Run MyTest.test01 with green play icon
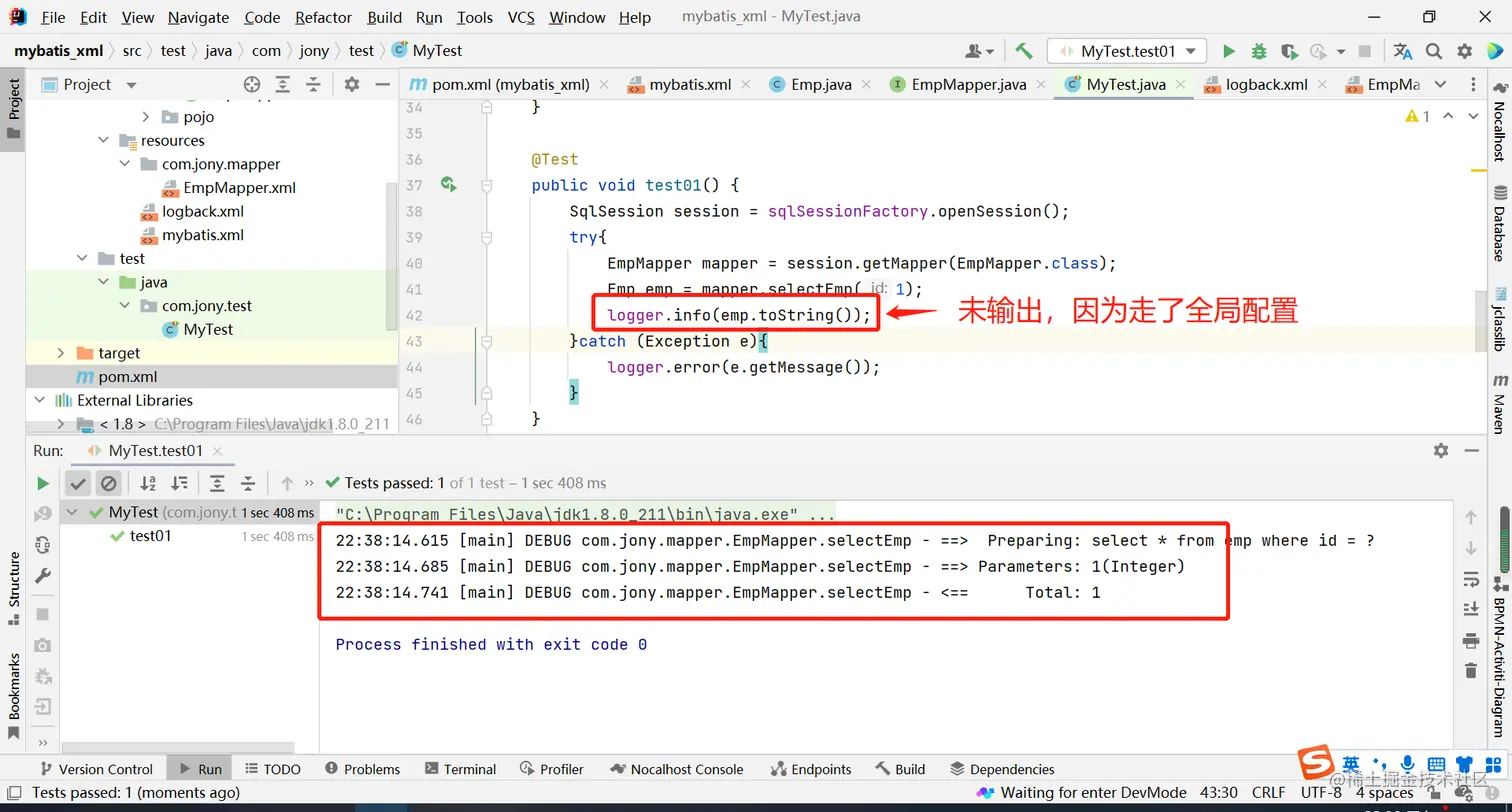The height and width of the screenshot is (812, 1512). click(1229, 51)
